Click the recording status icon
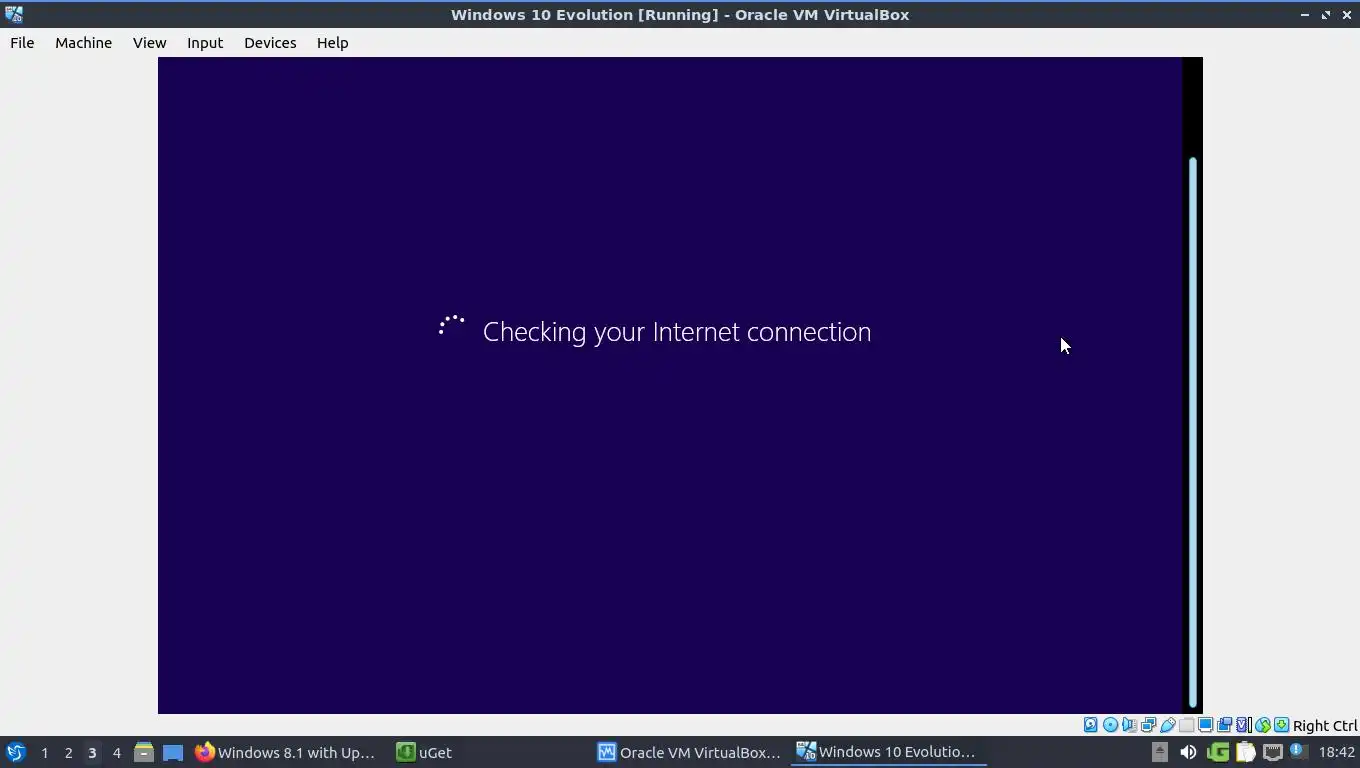The image size is (1360, 768). pos(1224,725)
